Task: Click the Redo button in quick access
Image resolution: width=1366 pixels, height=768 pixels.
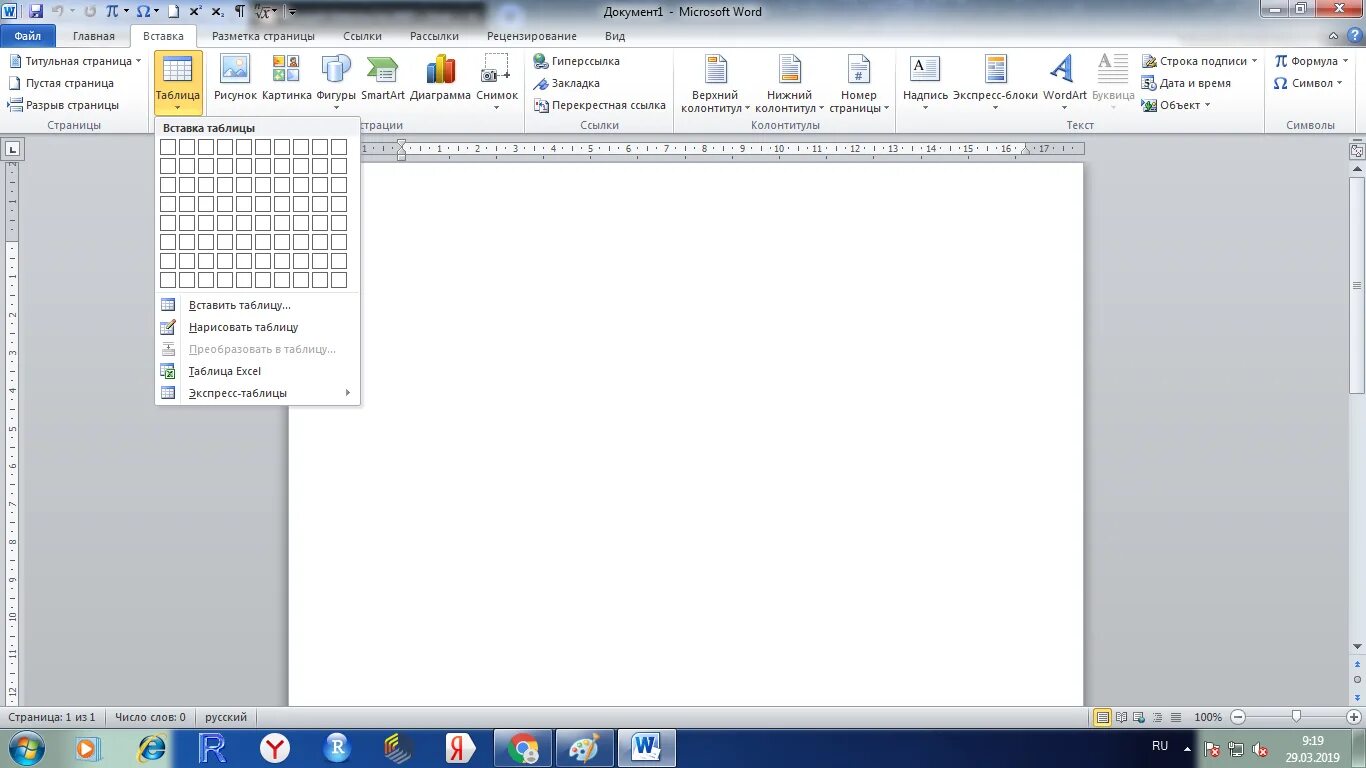Action: 90,12
